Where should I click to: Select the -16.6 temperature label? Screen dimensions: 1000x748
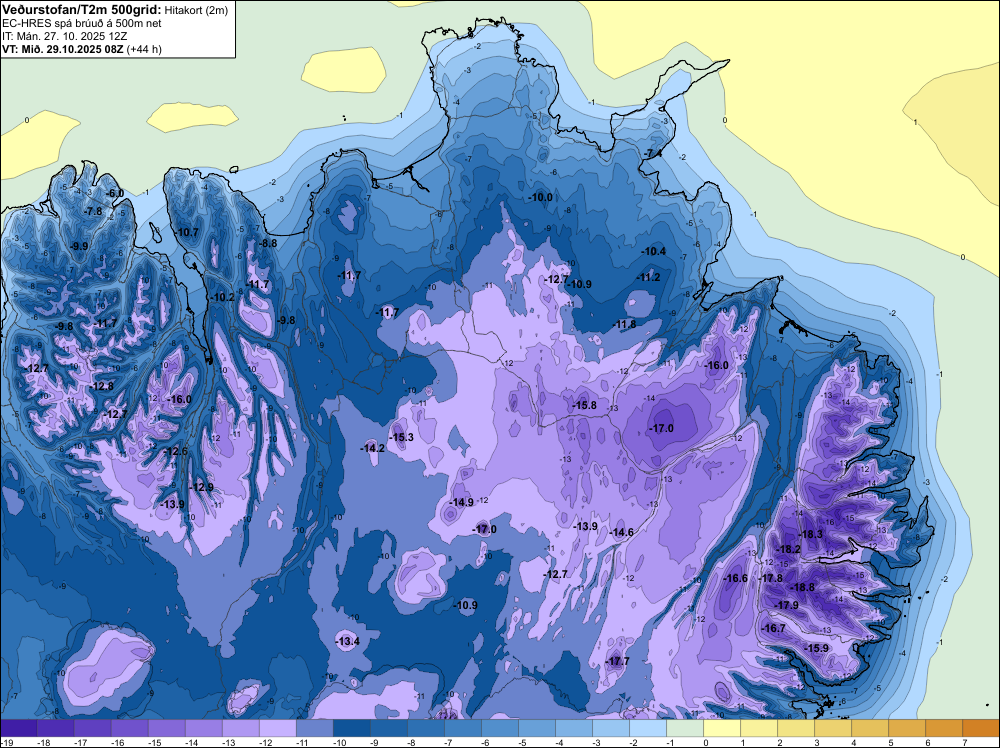point(735,578)
